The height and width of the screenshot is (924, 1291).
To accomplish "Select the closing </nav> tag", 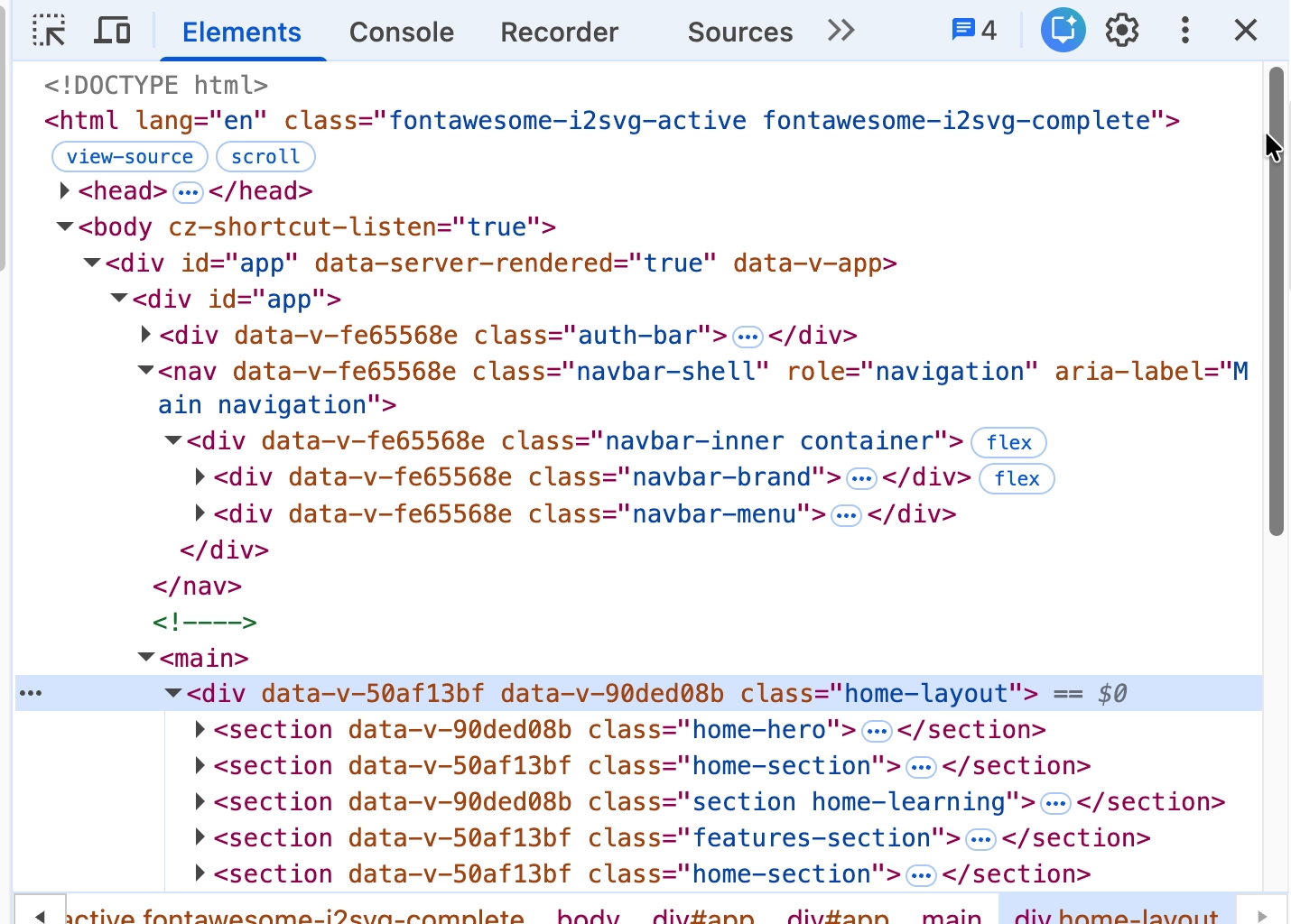I will 198,587.
